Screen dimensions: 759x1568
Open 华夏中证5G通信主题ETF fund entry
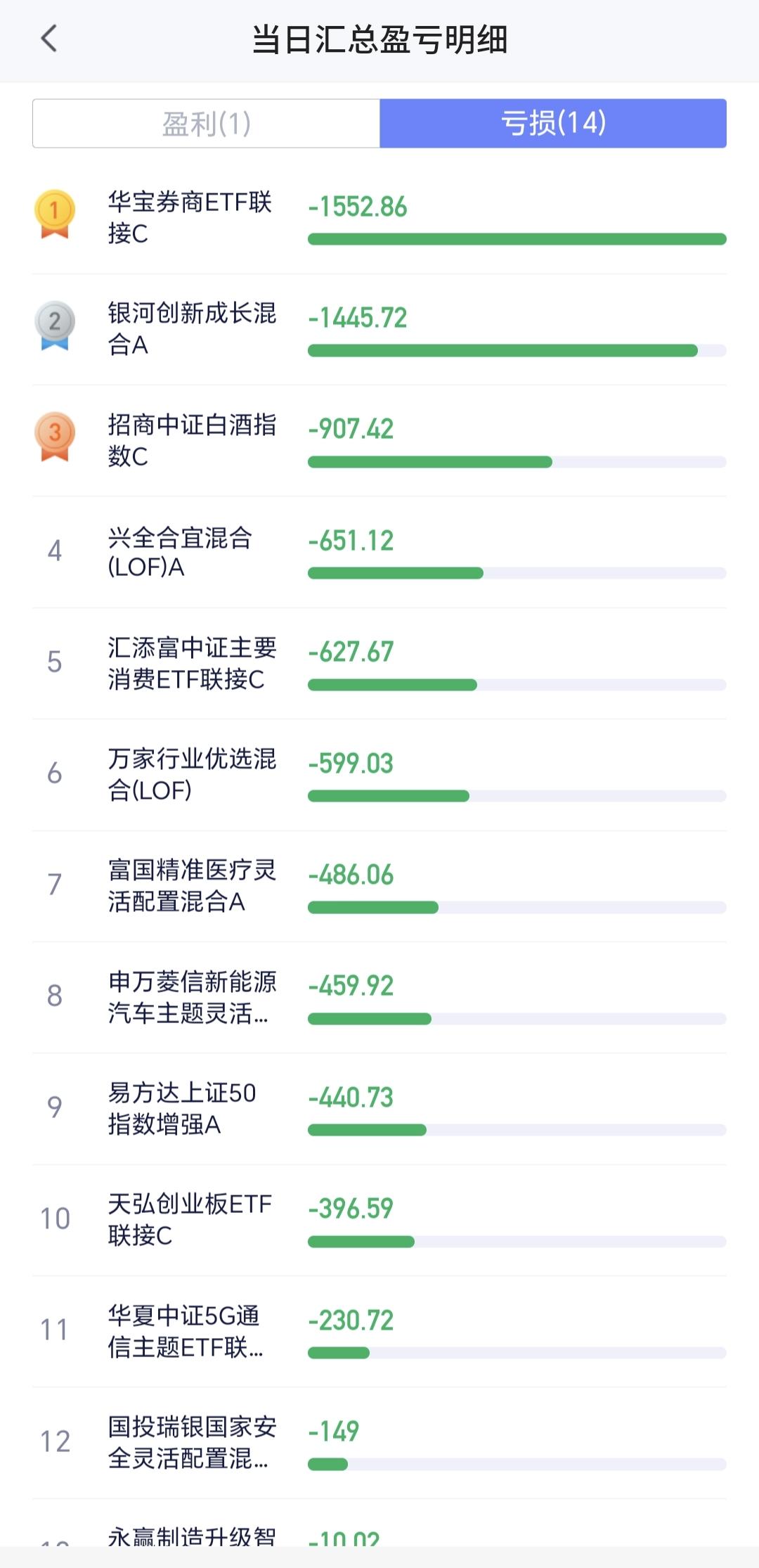[186, 1331]
